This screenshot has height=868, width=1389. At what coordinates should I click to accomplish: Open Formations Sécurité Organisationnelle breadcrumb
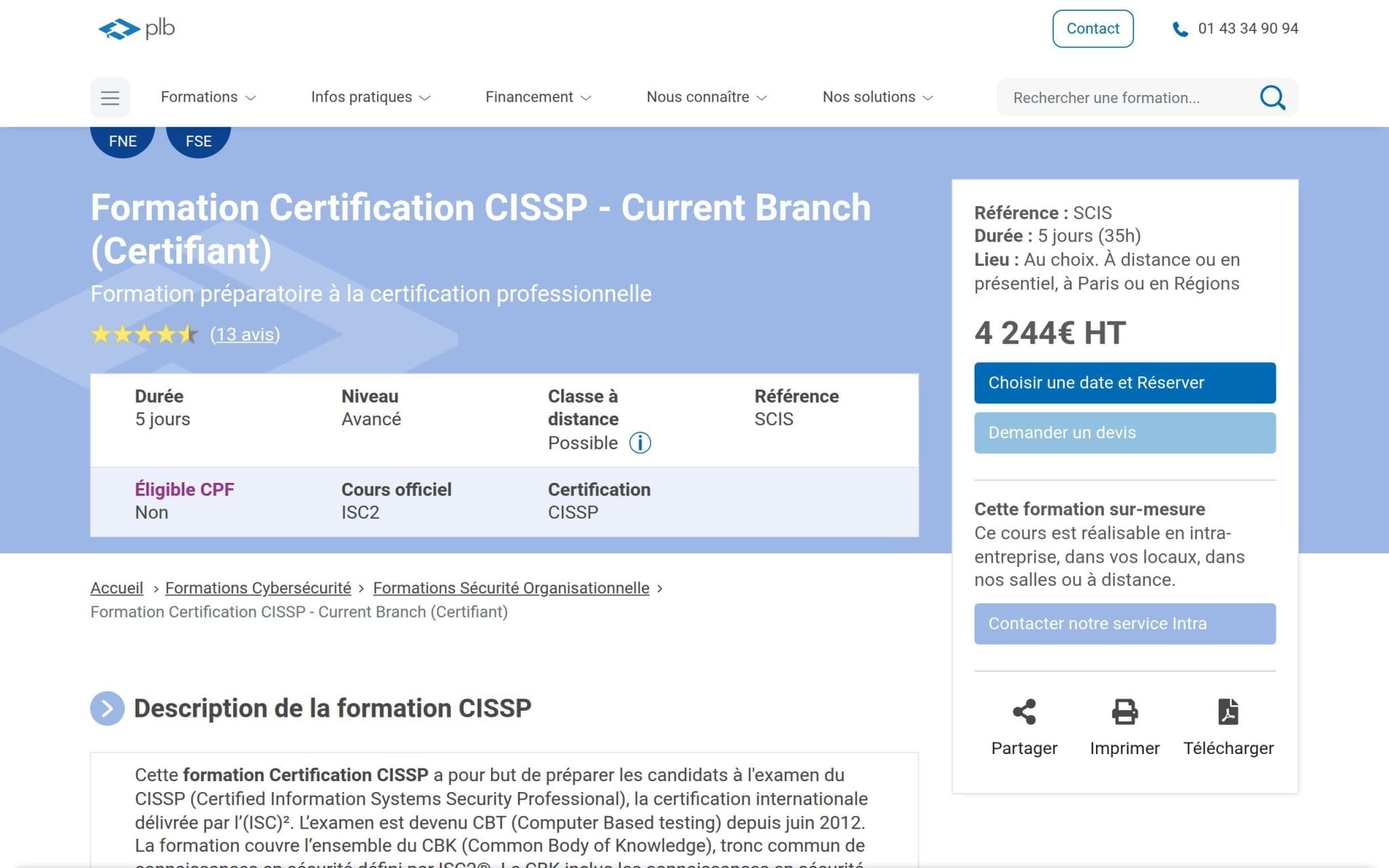(x=511, y=588)
